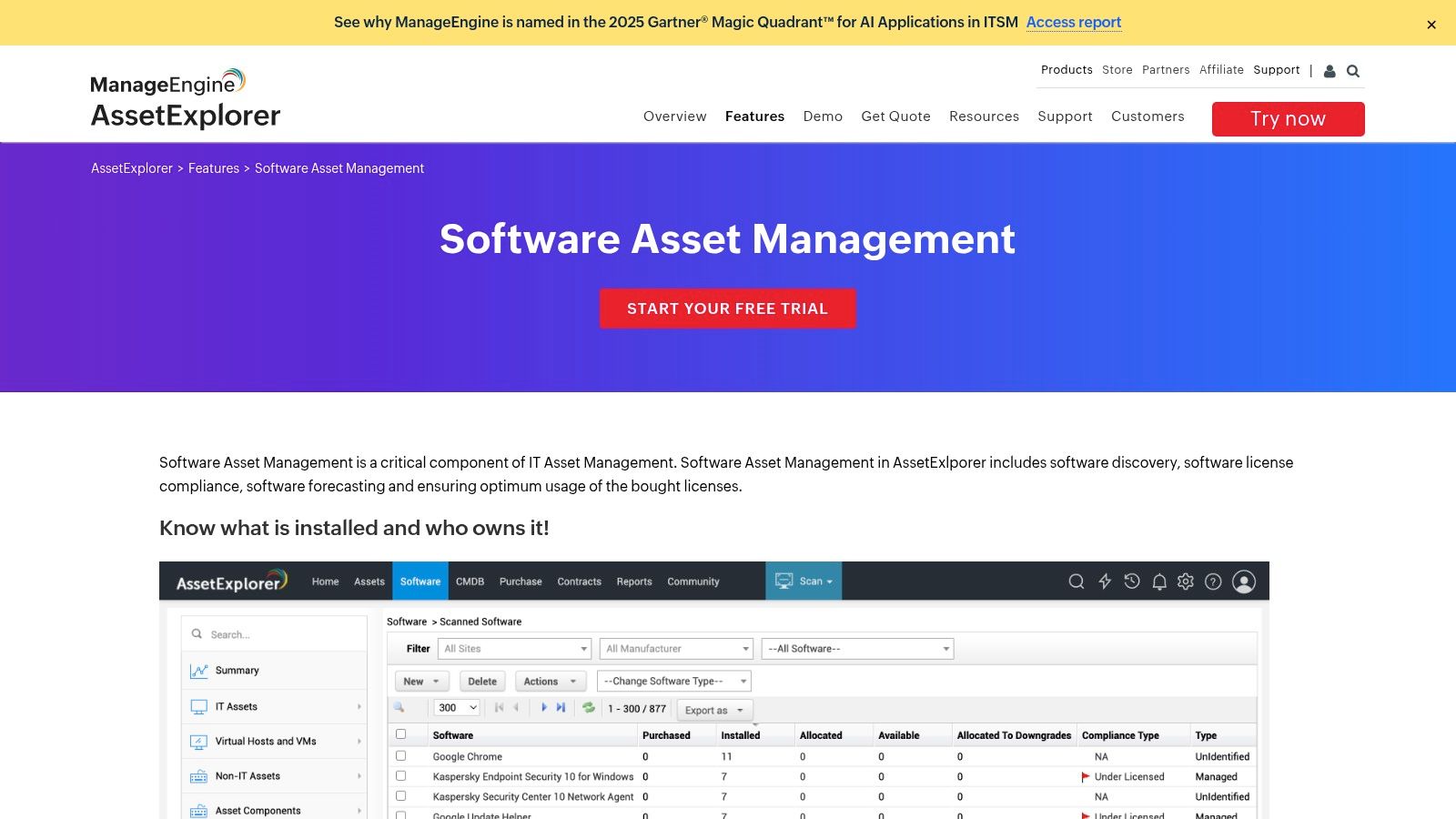Viewport: 1456px width, 819px height.
Task: Switch to the CMDB tab in AssetExplorer
Action: click(470, 581)
